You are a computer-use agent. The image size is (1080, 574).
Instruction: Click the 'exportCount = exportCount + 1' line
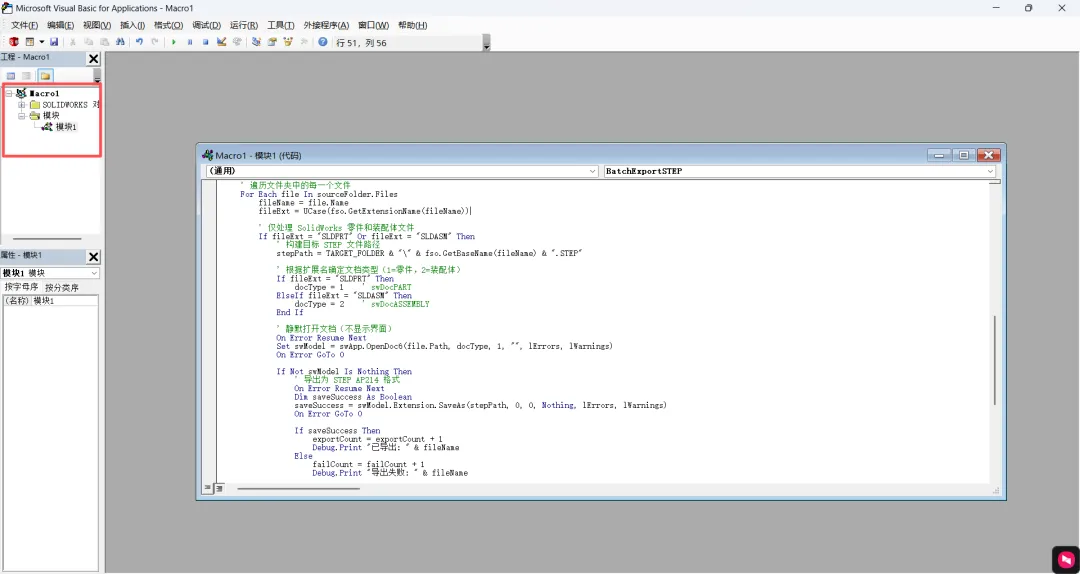point(377,439)
